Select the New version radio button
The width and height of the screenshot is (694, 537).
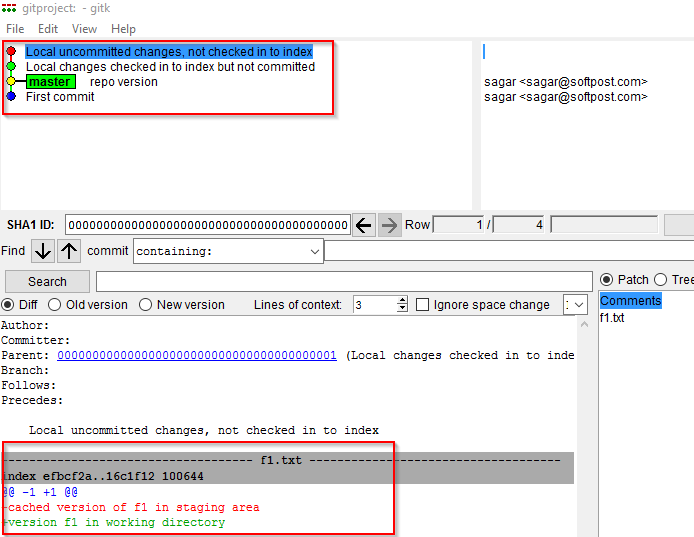click(145, 305)
